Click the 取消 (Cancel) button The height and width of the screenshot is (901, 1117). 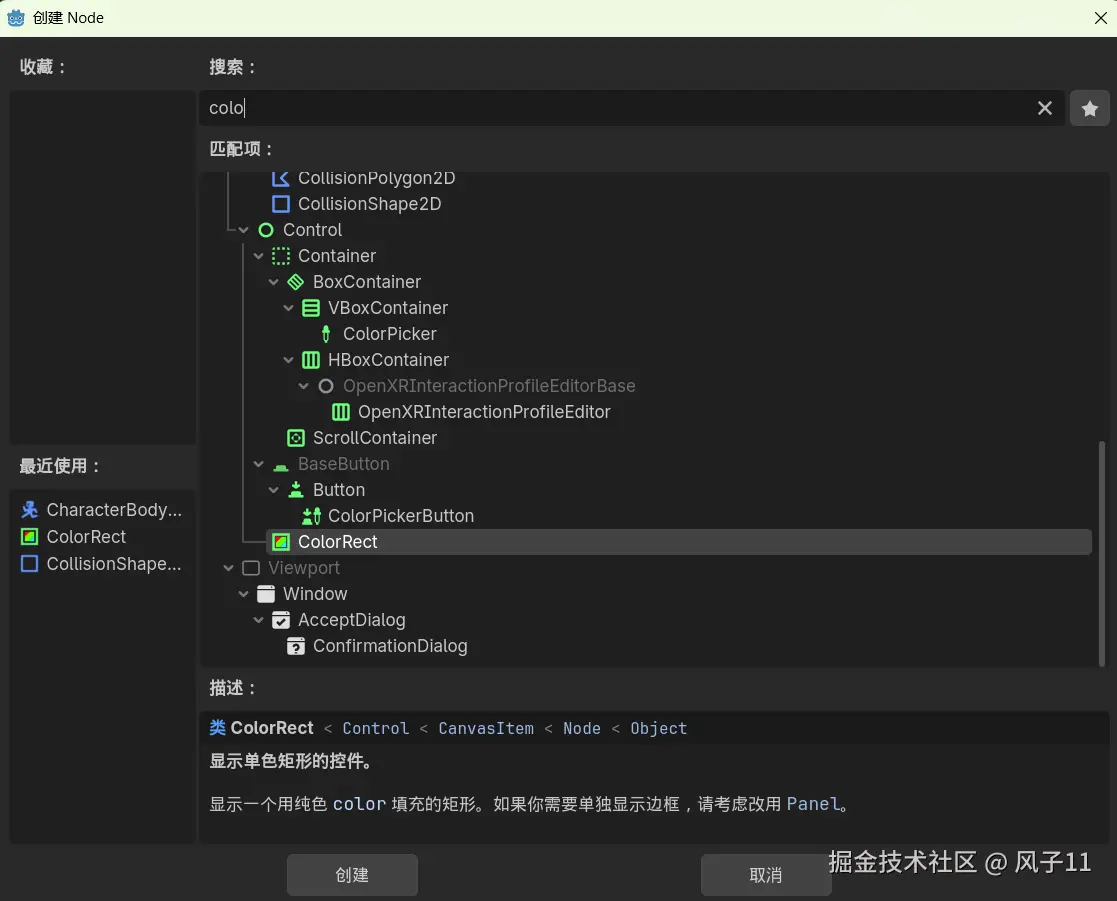[x=766, y=875]
